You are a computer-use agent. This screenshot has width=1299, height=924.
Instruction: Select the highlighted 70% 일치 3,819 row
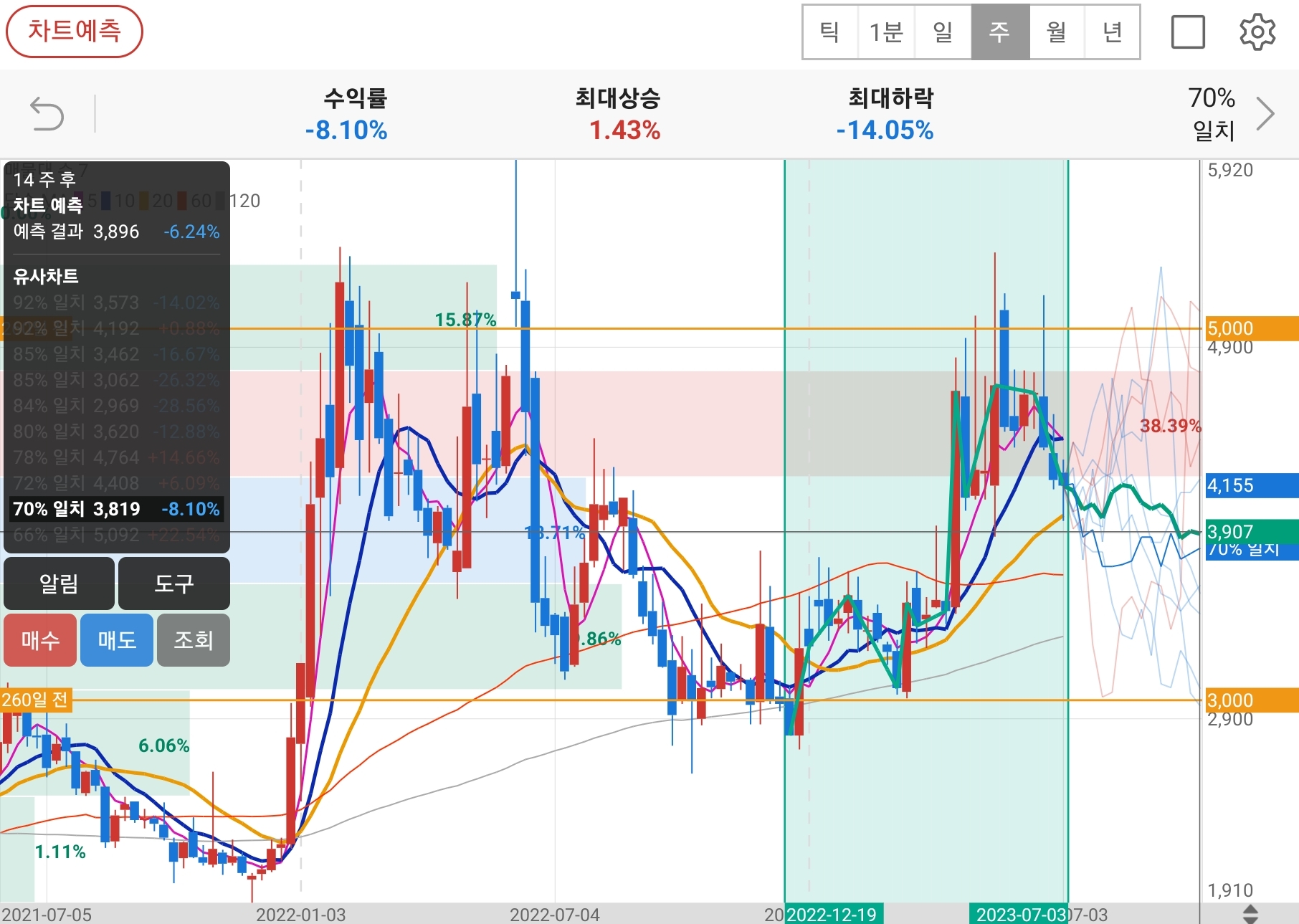tap(116, 509)
